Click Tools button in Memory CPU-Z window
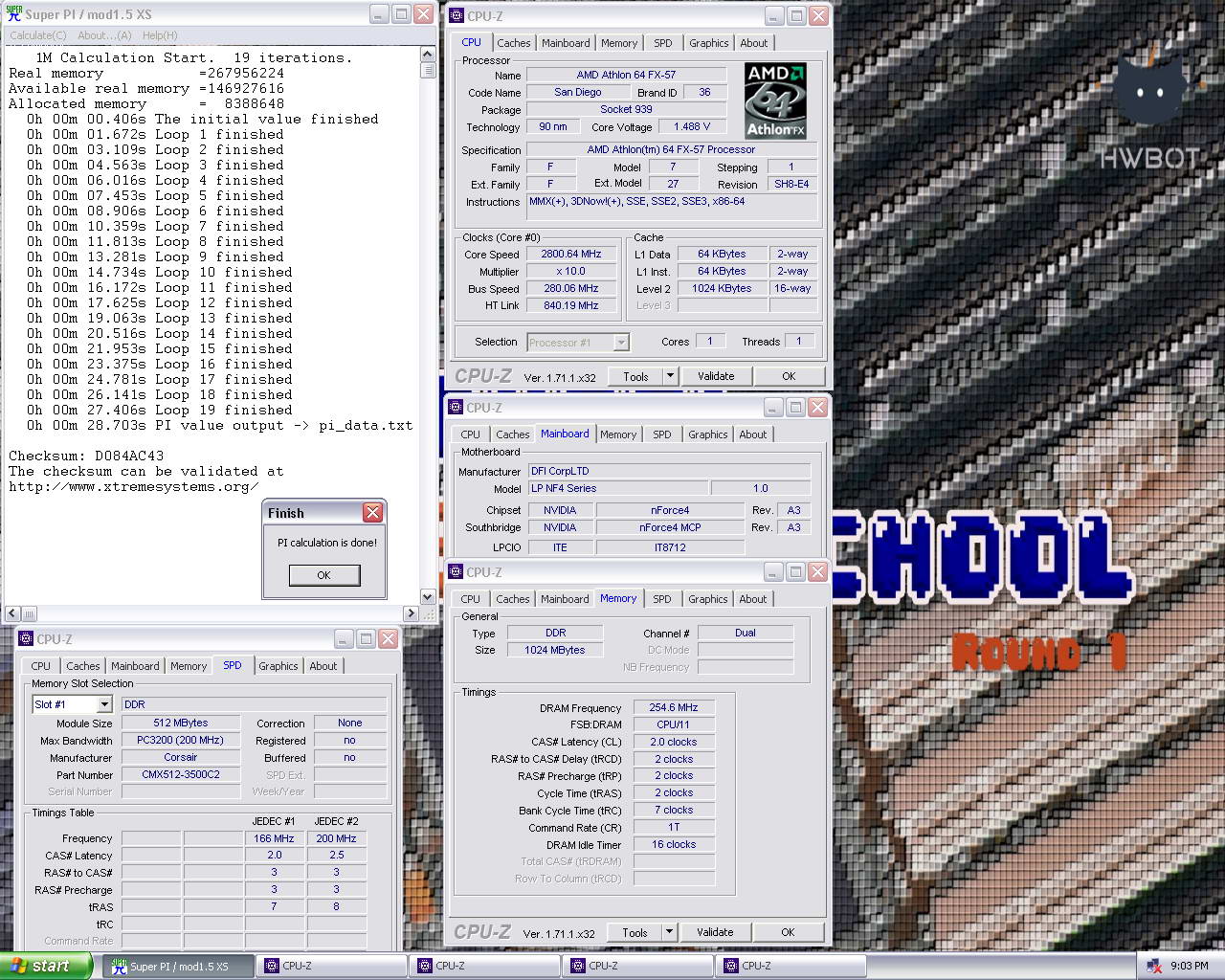This screenshot has width=1225, height=980. coord(635,932)
